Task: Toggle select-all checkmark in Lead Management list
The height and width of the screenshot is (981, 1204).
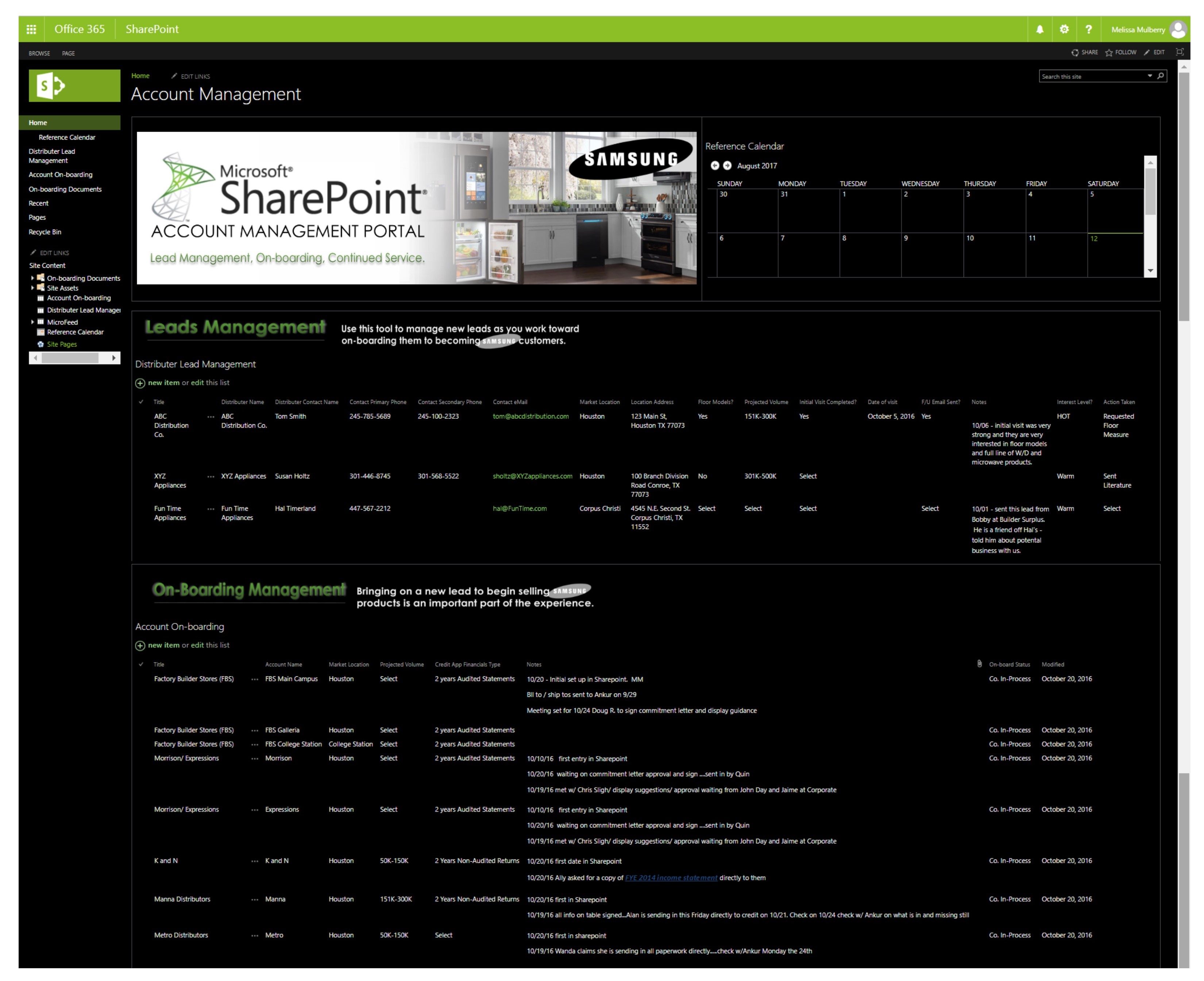Action: (141, 402)
